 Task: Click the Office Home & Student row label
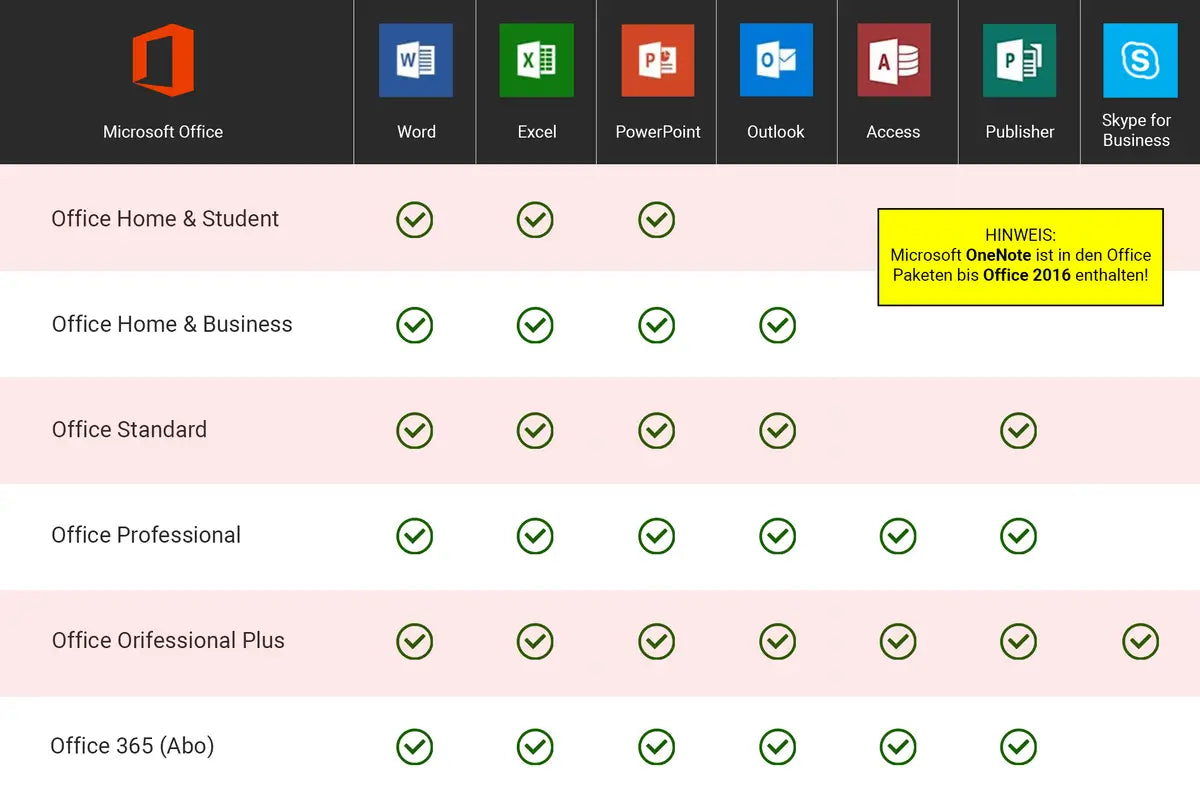tap(165, 219)
